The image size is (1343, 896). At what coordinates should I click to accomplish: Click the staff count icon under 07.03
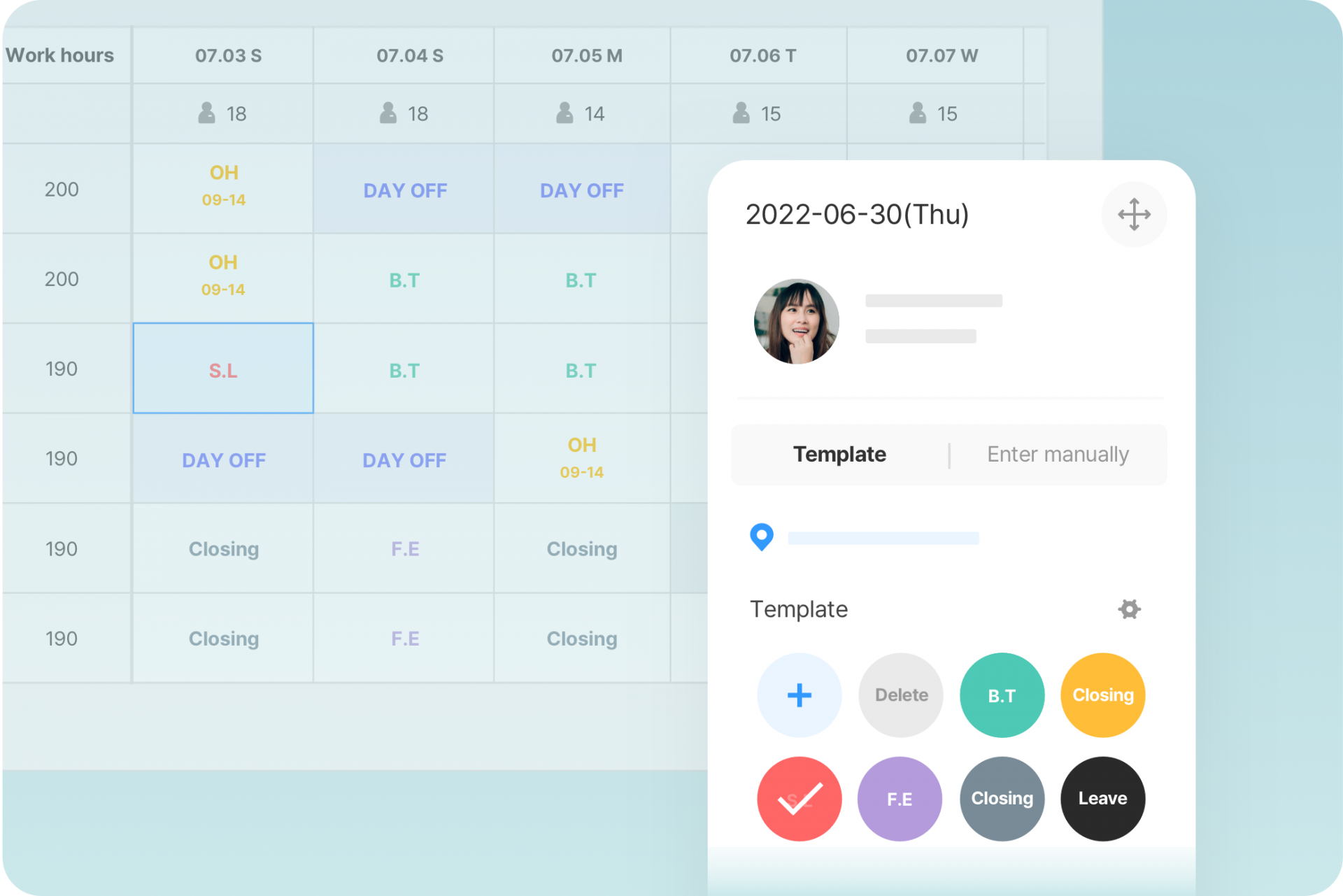pyautogui.click(x=206, y=113)
